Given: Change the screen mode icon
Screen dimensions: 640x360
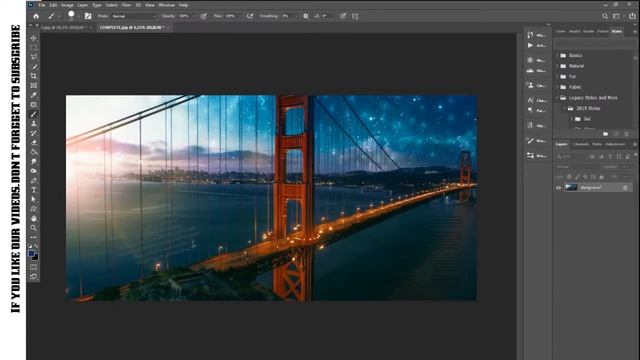Looking at the screenshot, I should pyautogui.click(x=34, y=277).
